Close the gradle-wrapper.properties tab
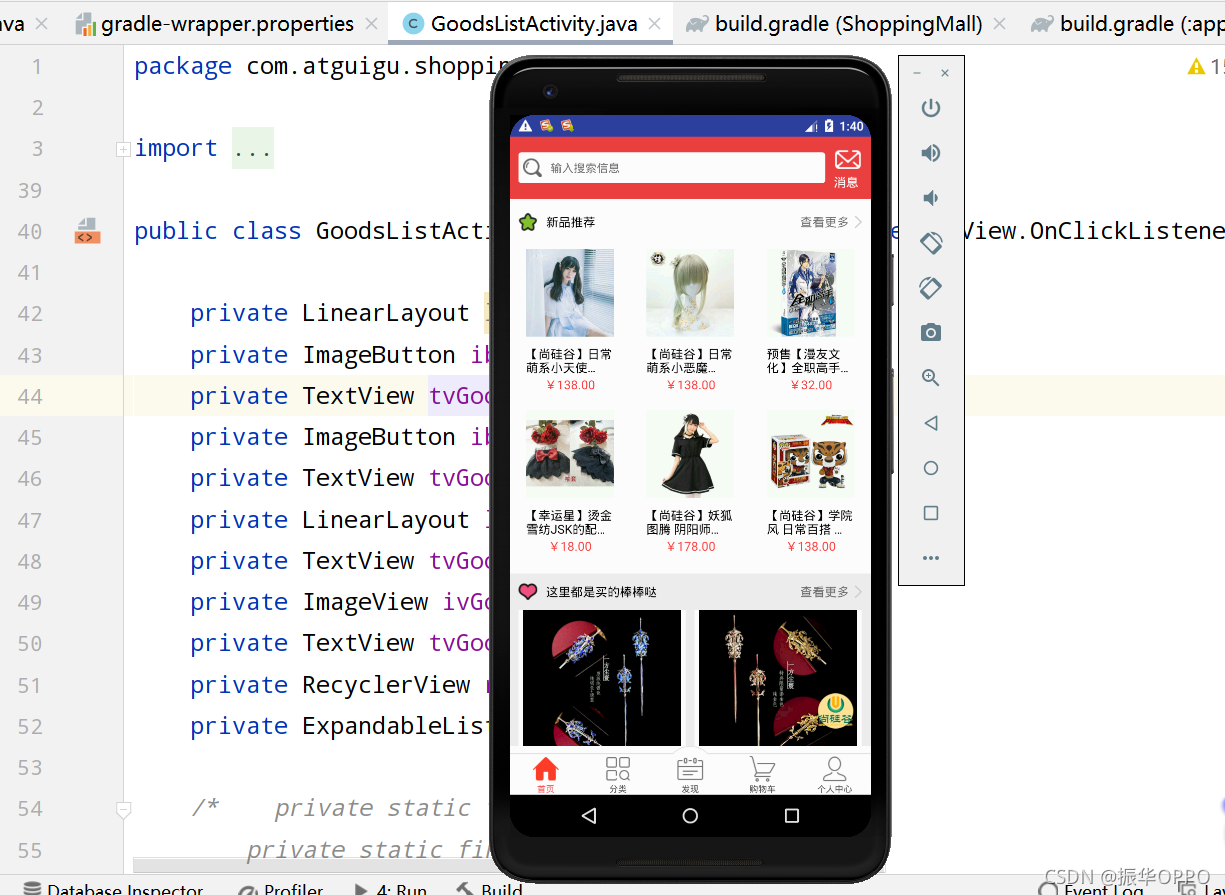This screenshot has width=1225, height=895. point(372,24)
